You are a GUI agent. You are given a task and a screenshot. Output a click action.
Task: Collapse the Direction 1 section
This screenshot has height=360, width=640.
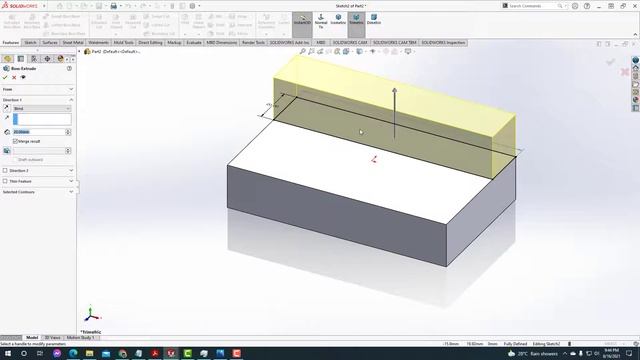(x=71, y=100)
